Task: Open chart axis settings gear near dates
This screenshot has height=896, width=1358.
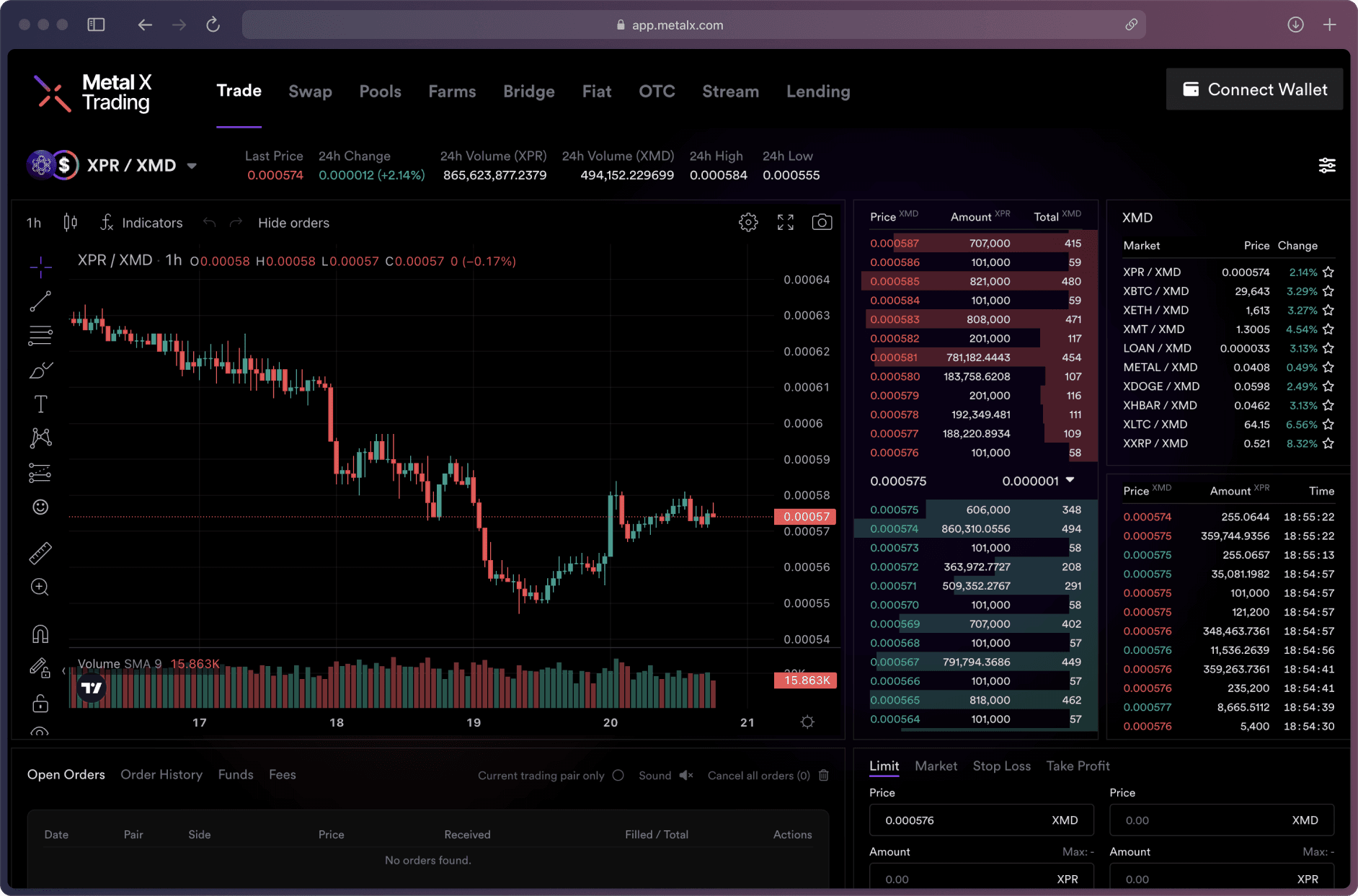Action: [807, 722]
